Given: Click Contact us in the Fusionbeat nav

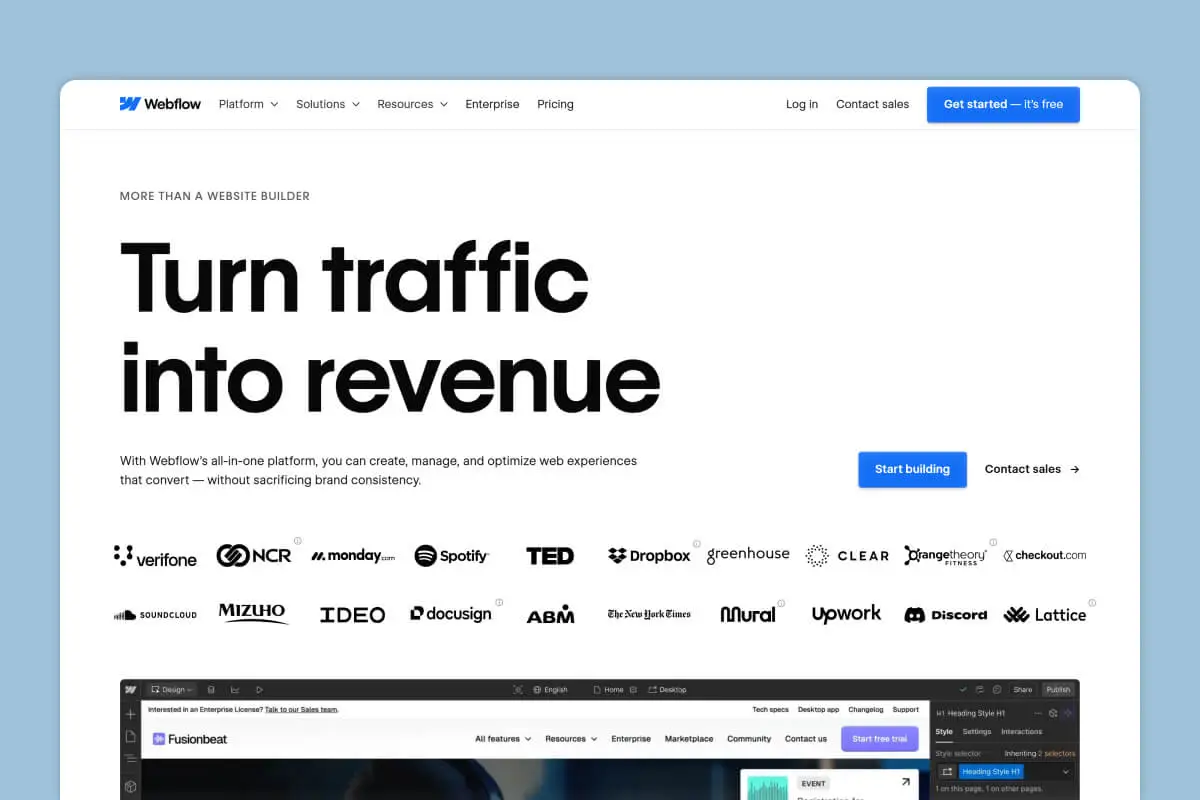Looking at the screenshot, I should click(806, 739).
